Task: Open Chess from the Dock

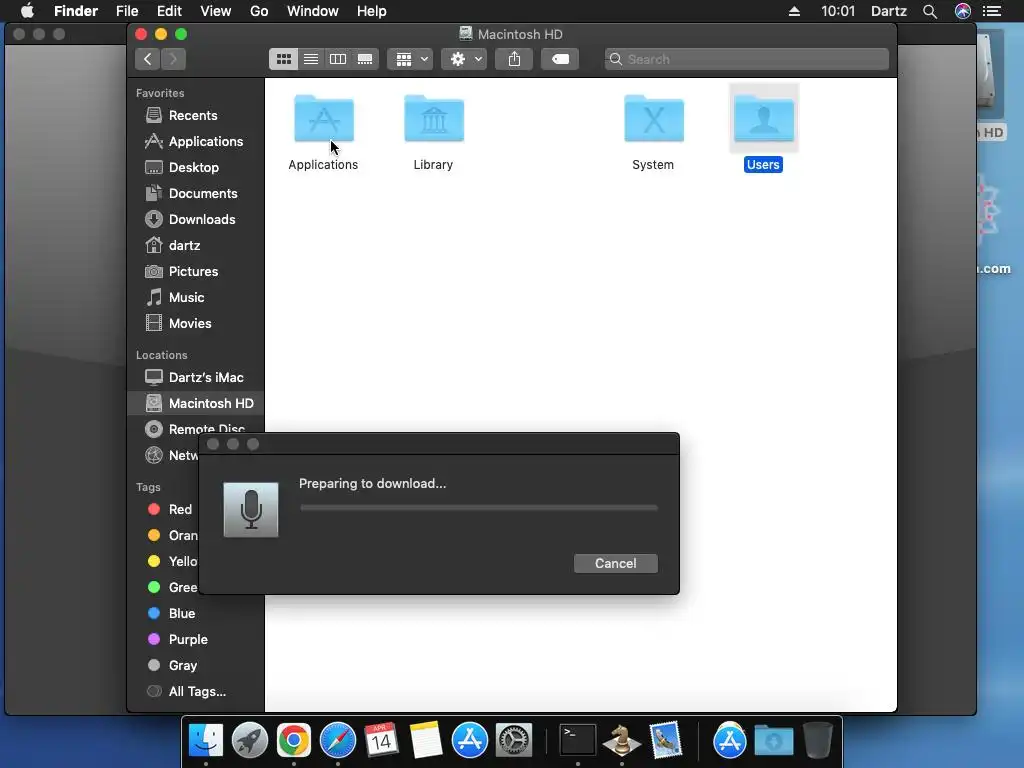Action: click(622, 740)
